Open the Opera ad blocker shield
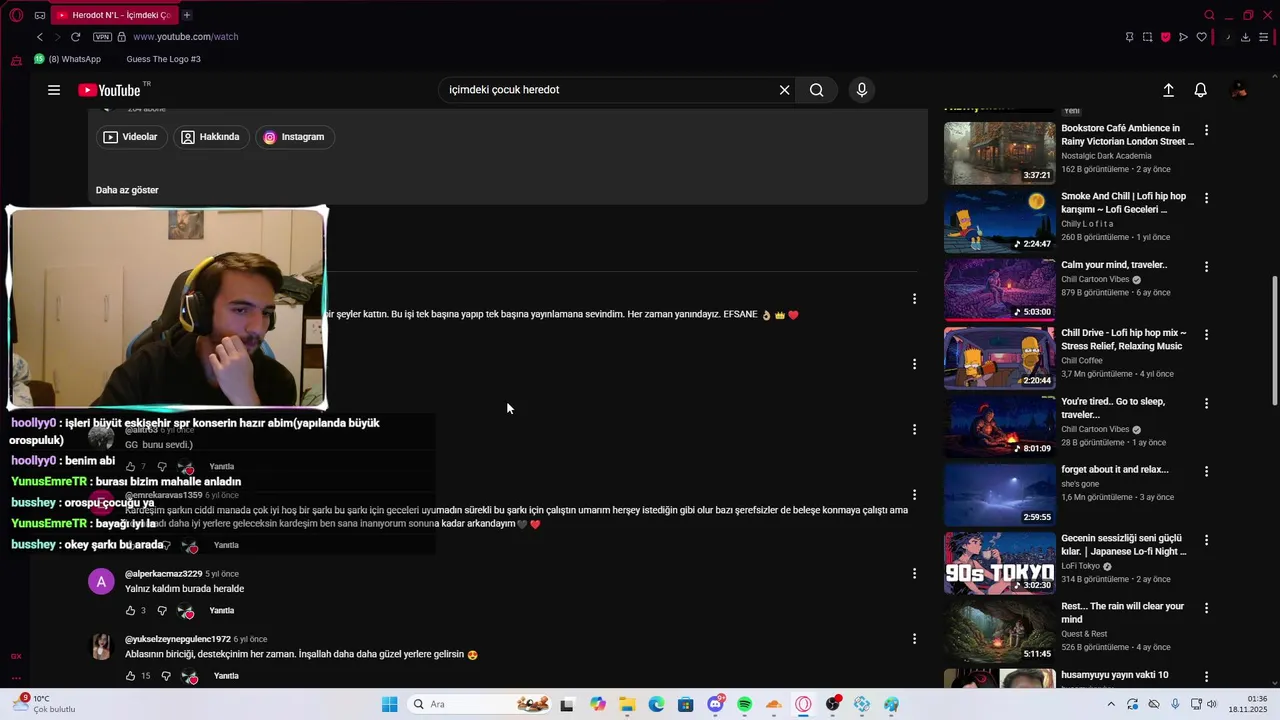This screenshot has width=1280, height=720. pyautogui.click(x=1165, y=37)
